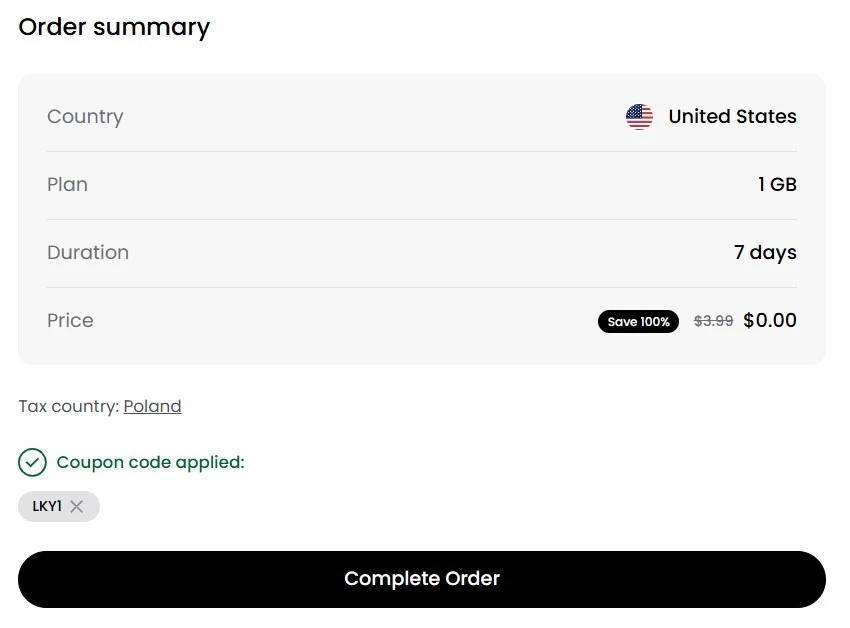Image resolution: width=850 pixels, height=628 pixels.
Task: Click the $0.00 final price
Action: tap(770, 321)
